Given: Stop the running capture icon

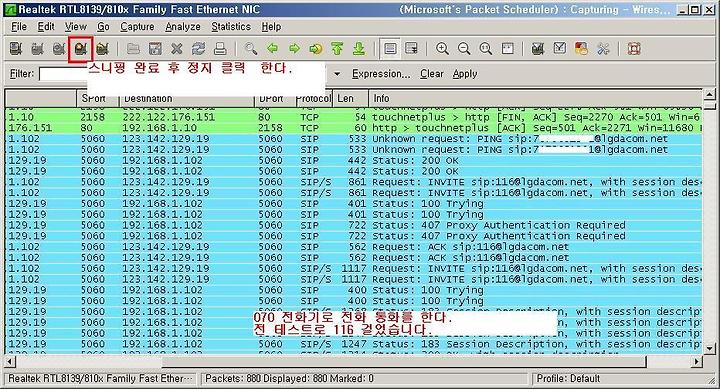Looking at the screenshot, I should [81, 49].
